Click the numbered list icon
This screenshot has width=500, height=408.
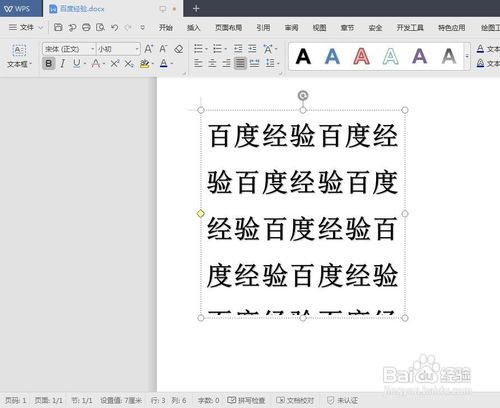click(217, 49)
